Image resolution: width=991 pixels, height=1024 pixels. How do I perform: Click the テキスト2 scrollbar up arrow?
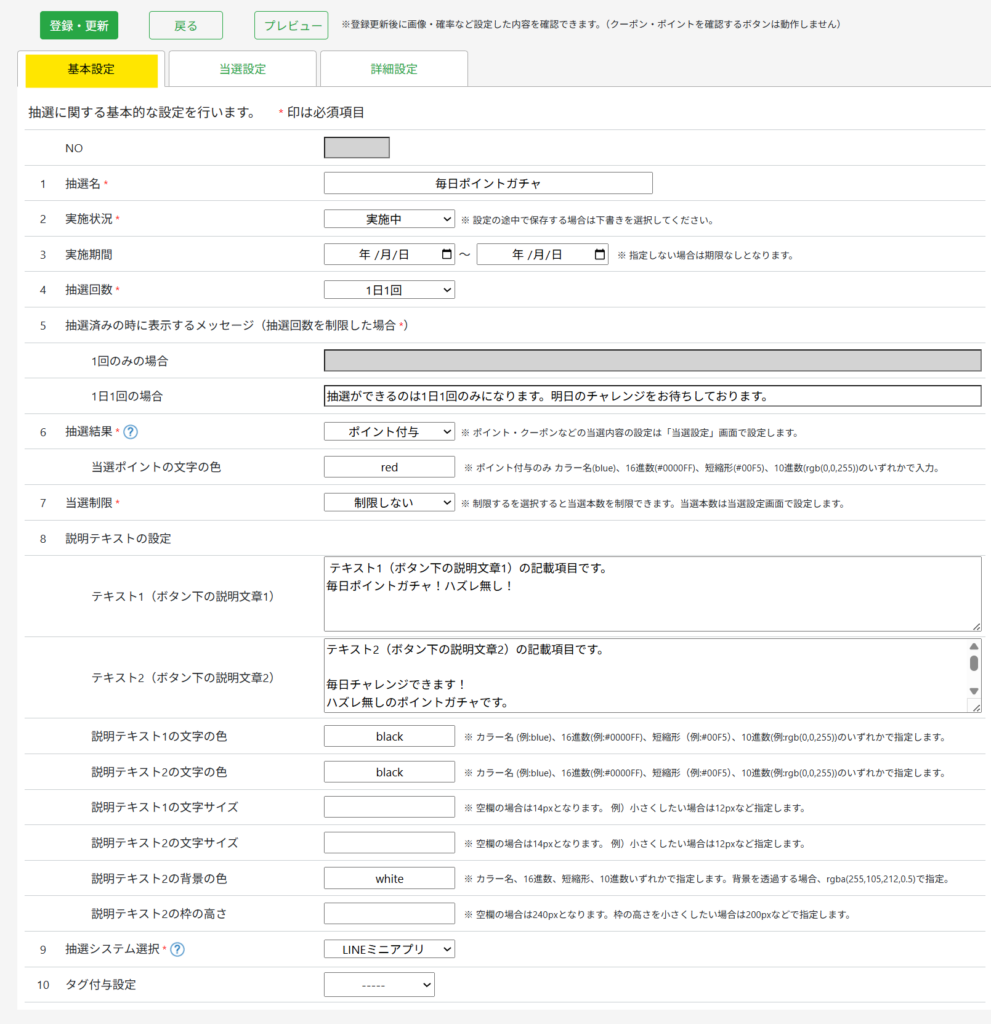(974, 646)
